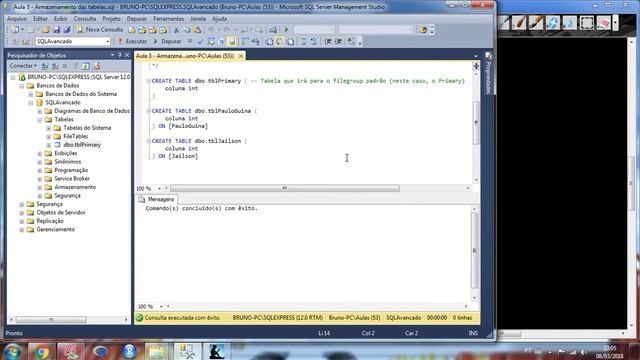The image size is (640, 360).
Task: Click the Copy icon in toolbar
Action: [x=187, y=29]
